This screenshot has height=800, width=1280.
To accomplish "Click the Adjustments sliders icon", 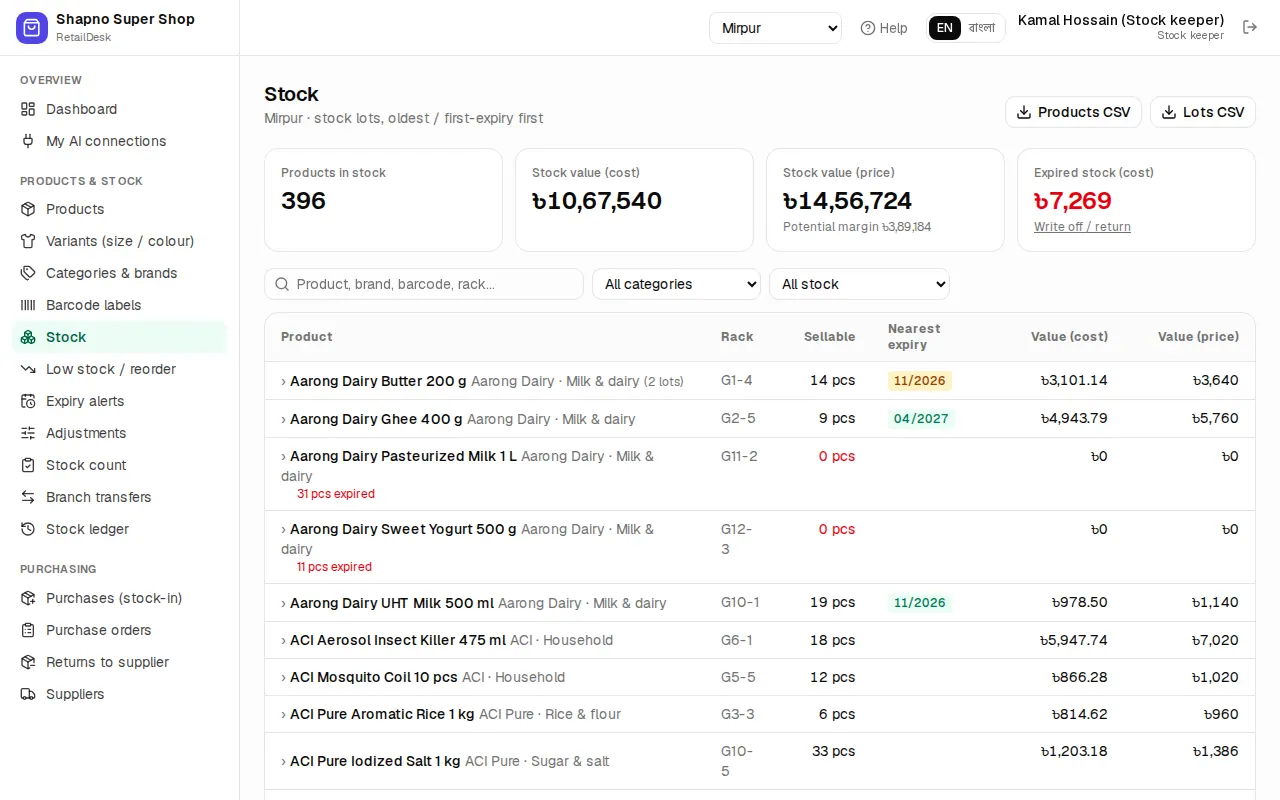I will 28,433.
